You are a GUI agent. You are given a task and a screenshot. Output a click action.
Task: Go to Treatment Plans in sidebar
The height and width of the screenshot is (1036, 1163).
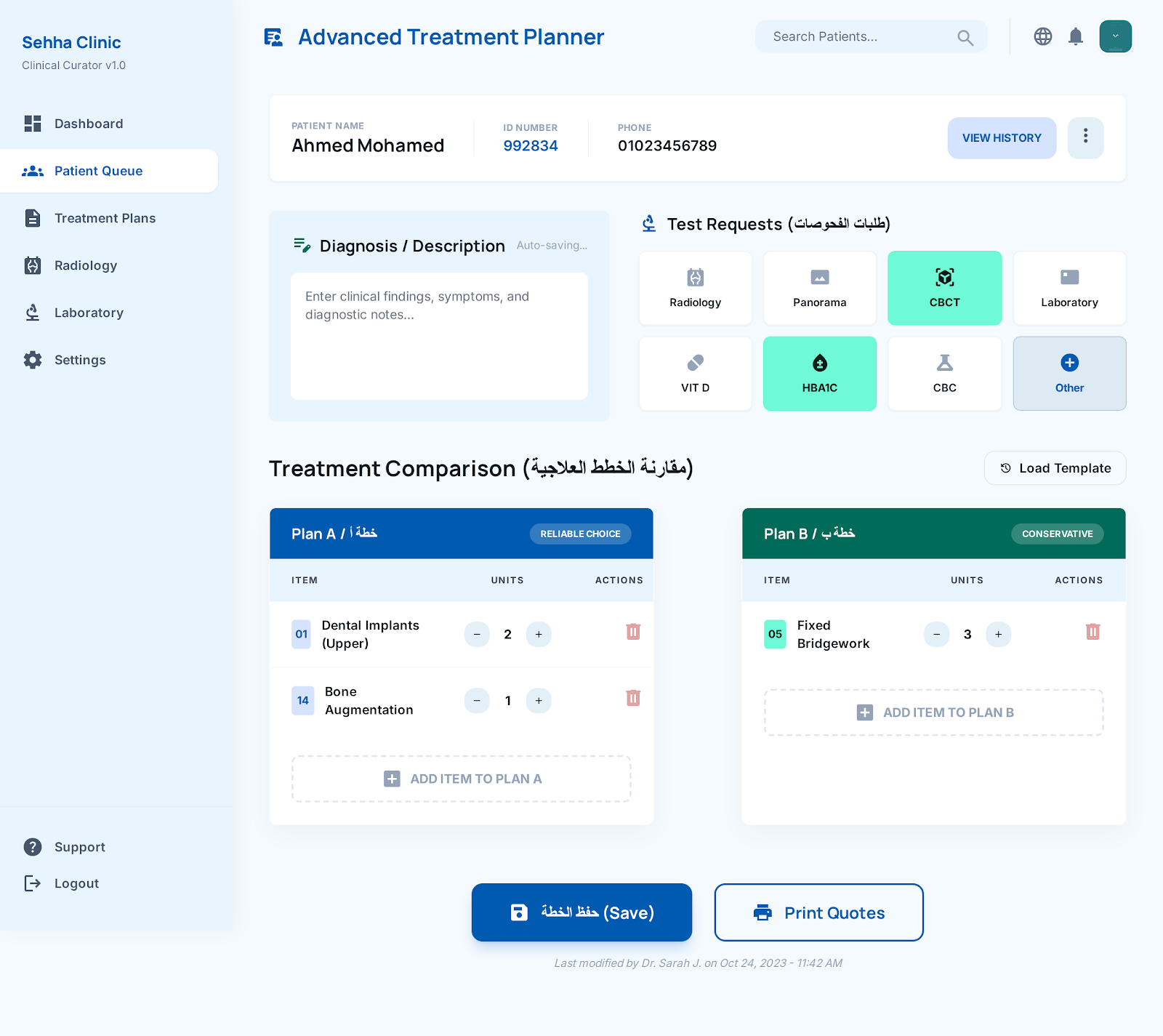tap(105, 218)
